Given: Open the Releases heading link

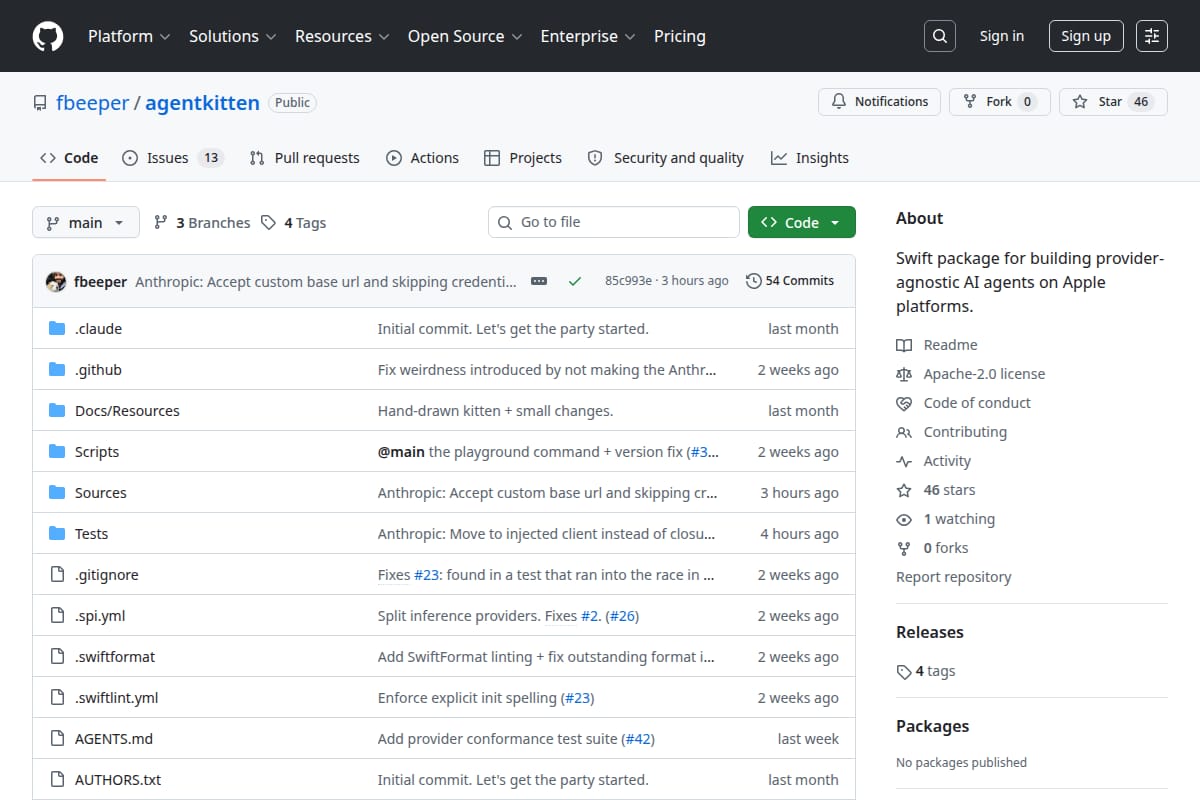Looking at the screenshot, I should coord(930,632).
